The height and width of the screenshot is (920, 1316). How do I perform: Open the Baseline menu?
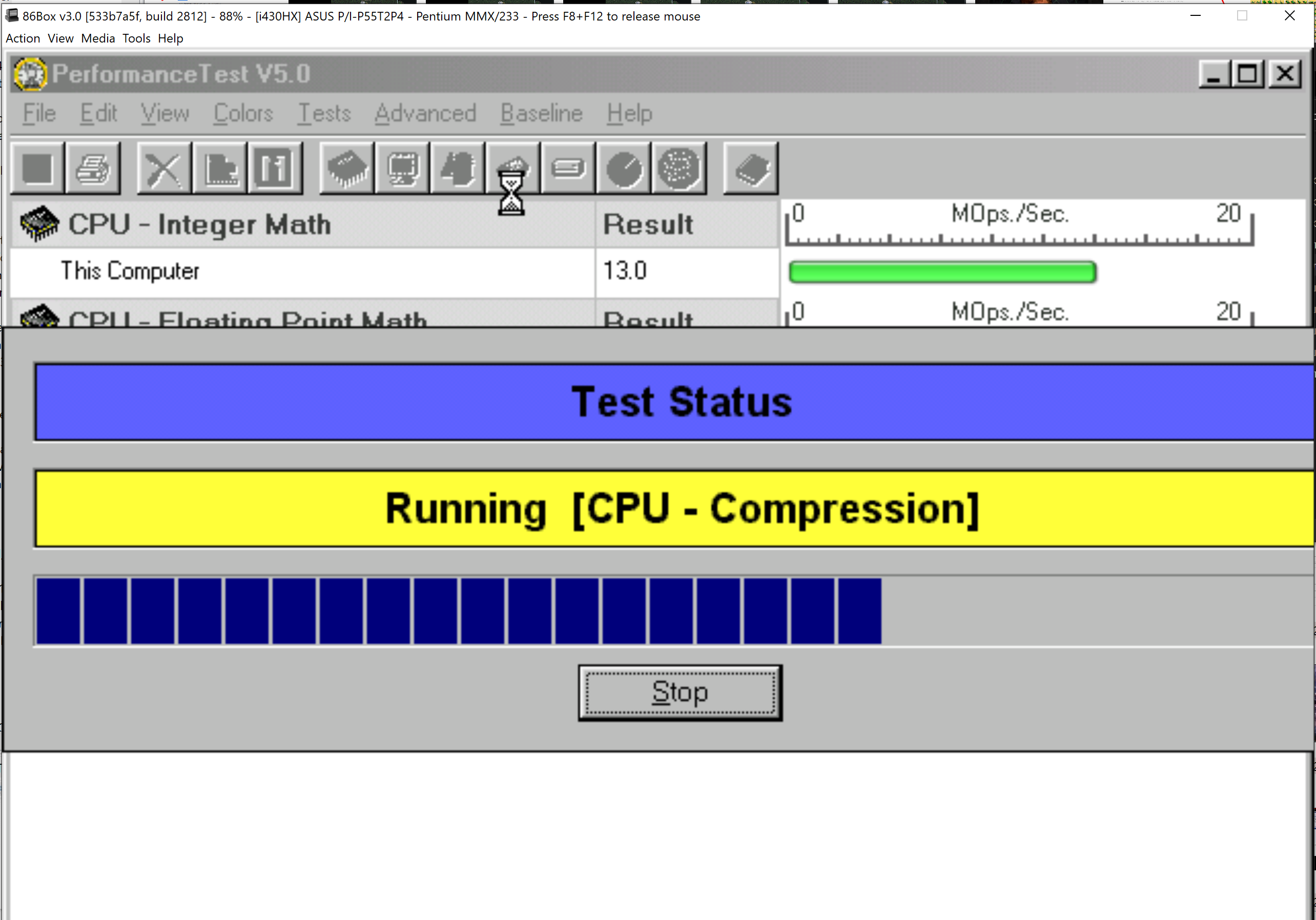[541, 113]
